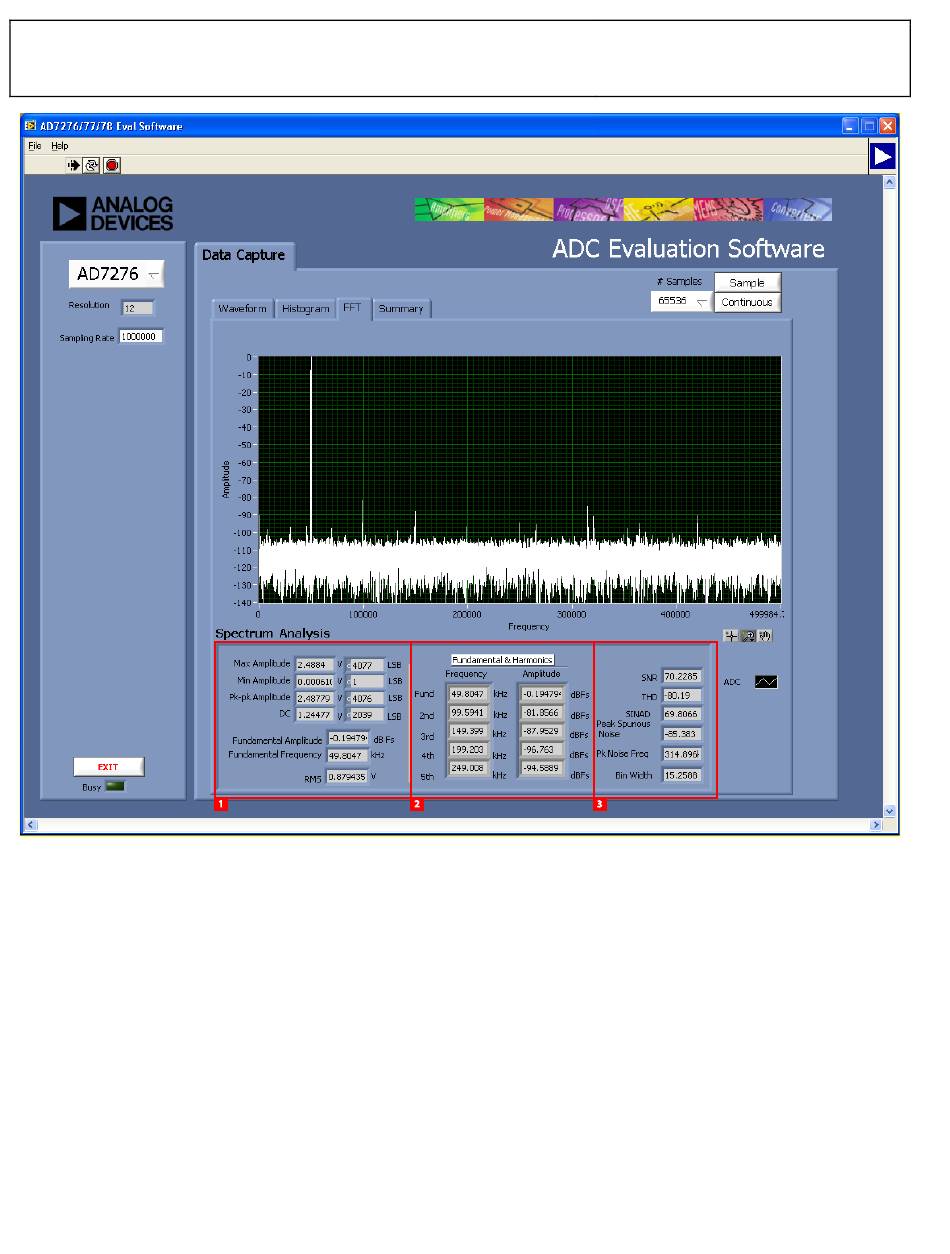Click the FFT spectrum plot area

point(520,479)
